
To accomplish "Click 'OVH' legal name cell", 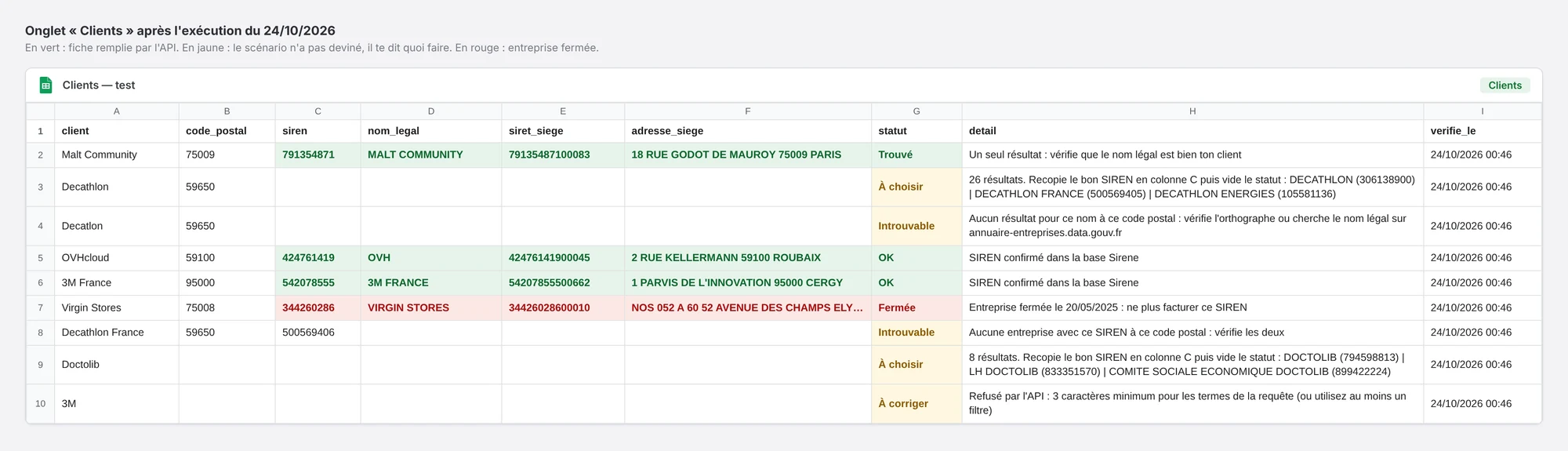I will (x=430, y=257).
